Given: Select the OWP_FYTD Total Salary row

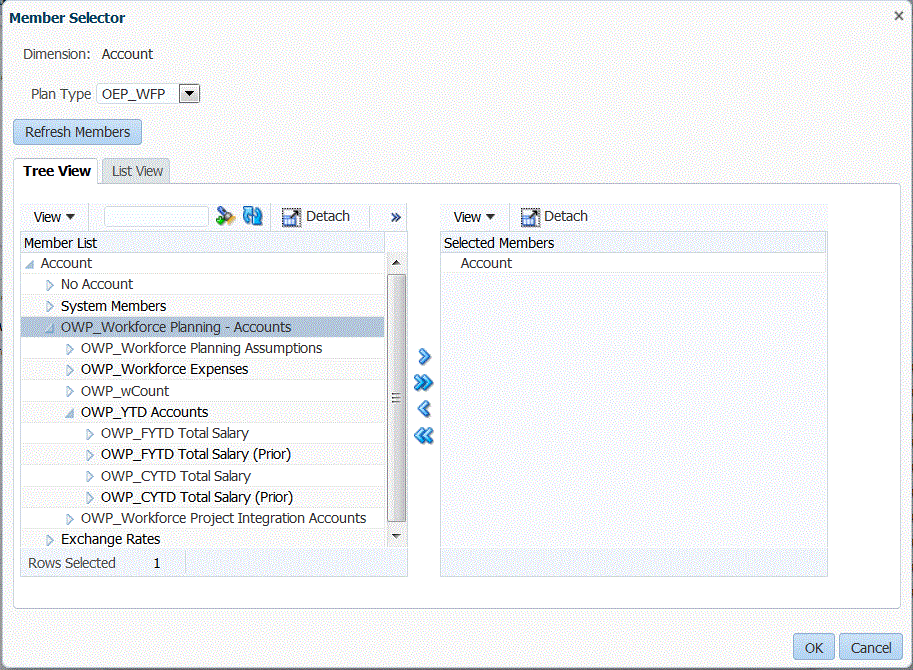Looking at the screenshot, I should [203, 433].
